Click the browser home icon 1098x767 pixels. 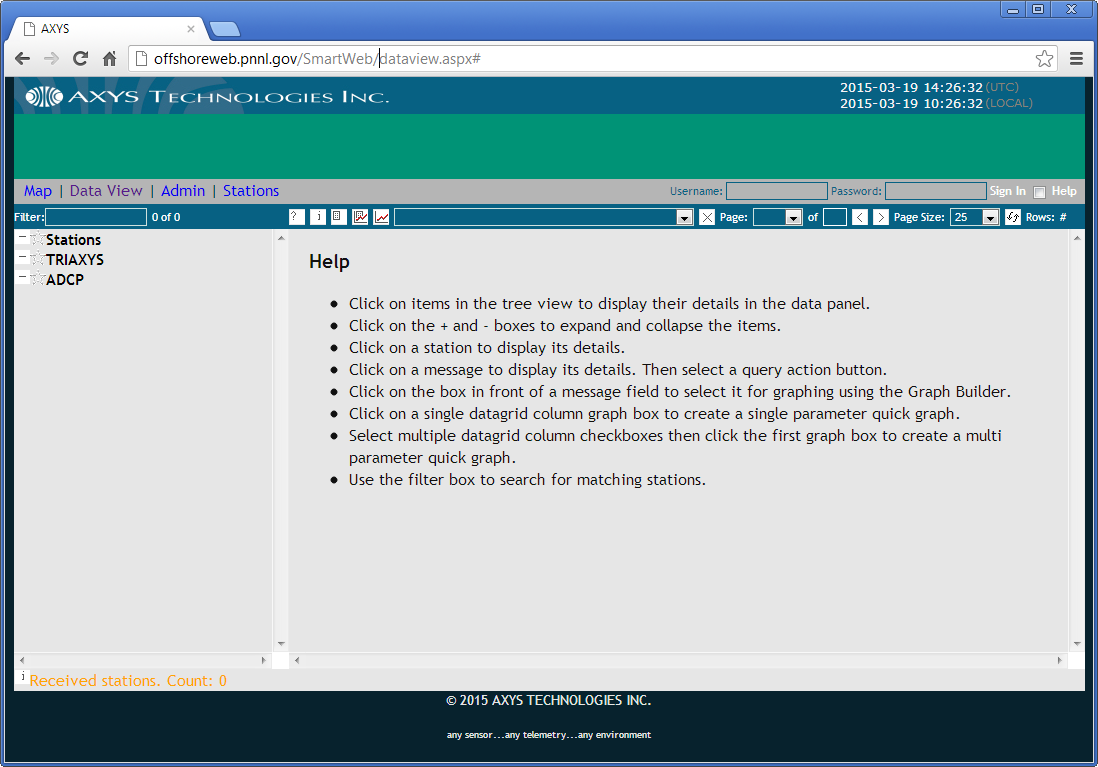(109, 59)
